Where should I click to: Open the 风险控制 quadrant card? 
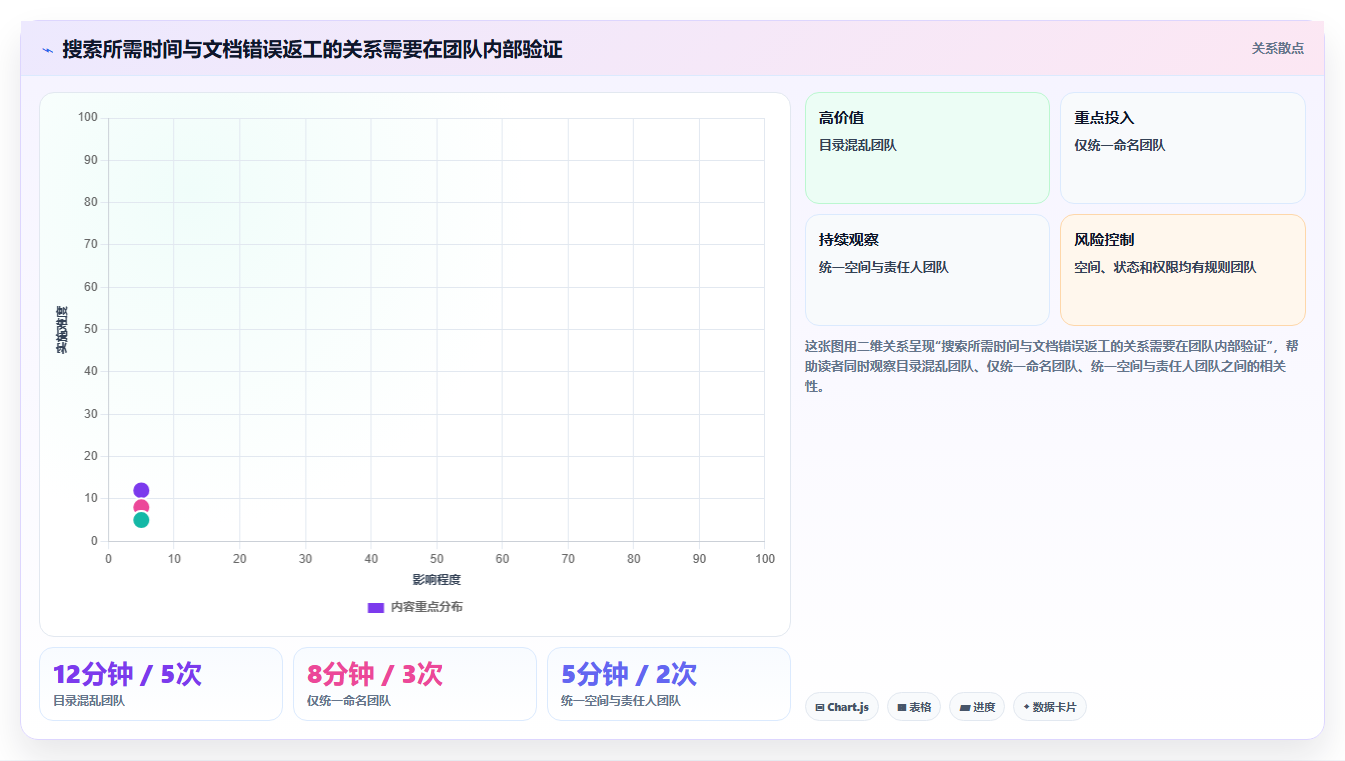pyautogui.click(x=1183, y=270)
